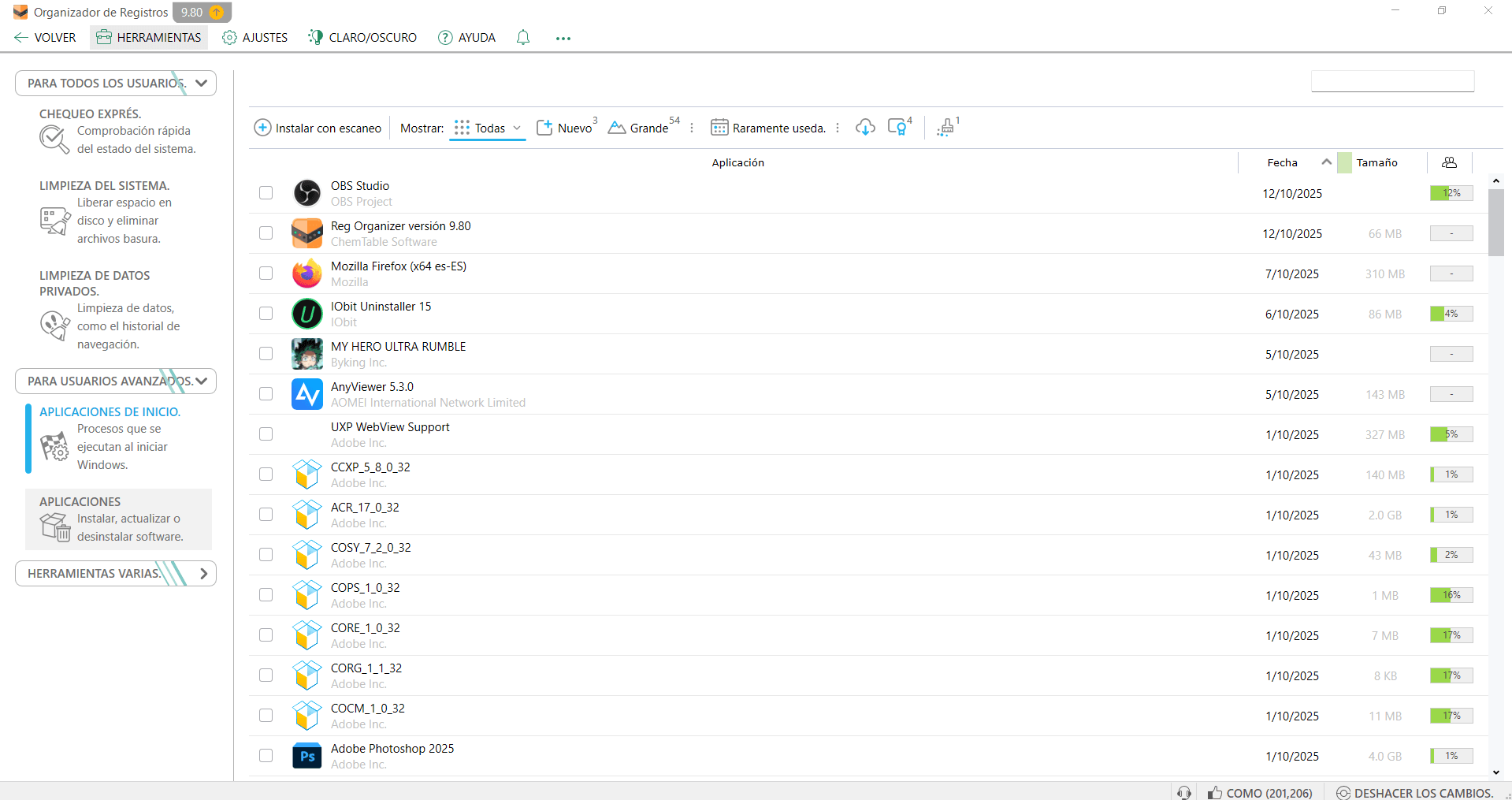Click the Limpieza de Datos Privados icon

point(54,326)
